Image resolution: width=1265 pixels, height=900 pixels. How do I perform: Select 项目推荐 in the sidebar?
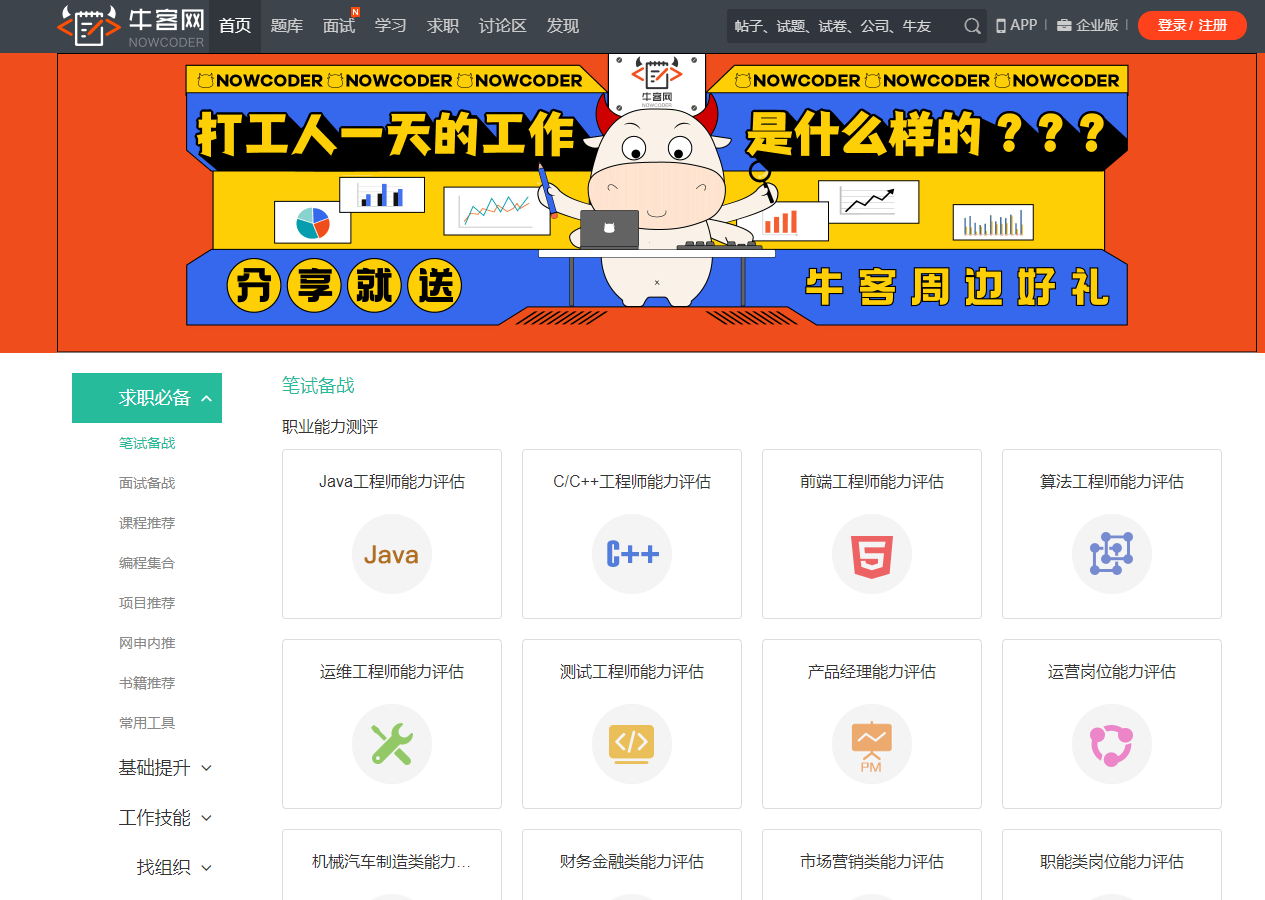(x=147, y=603)
